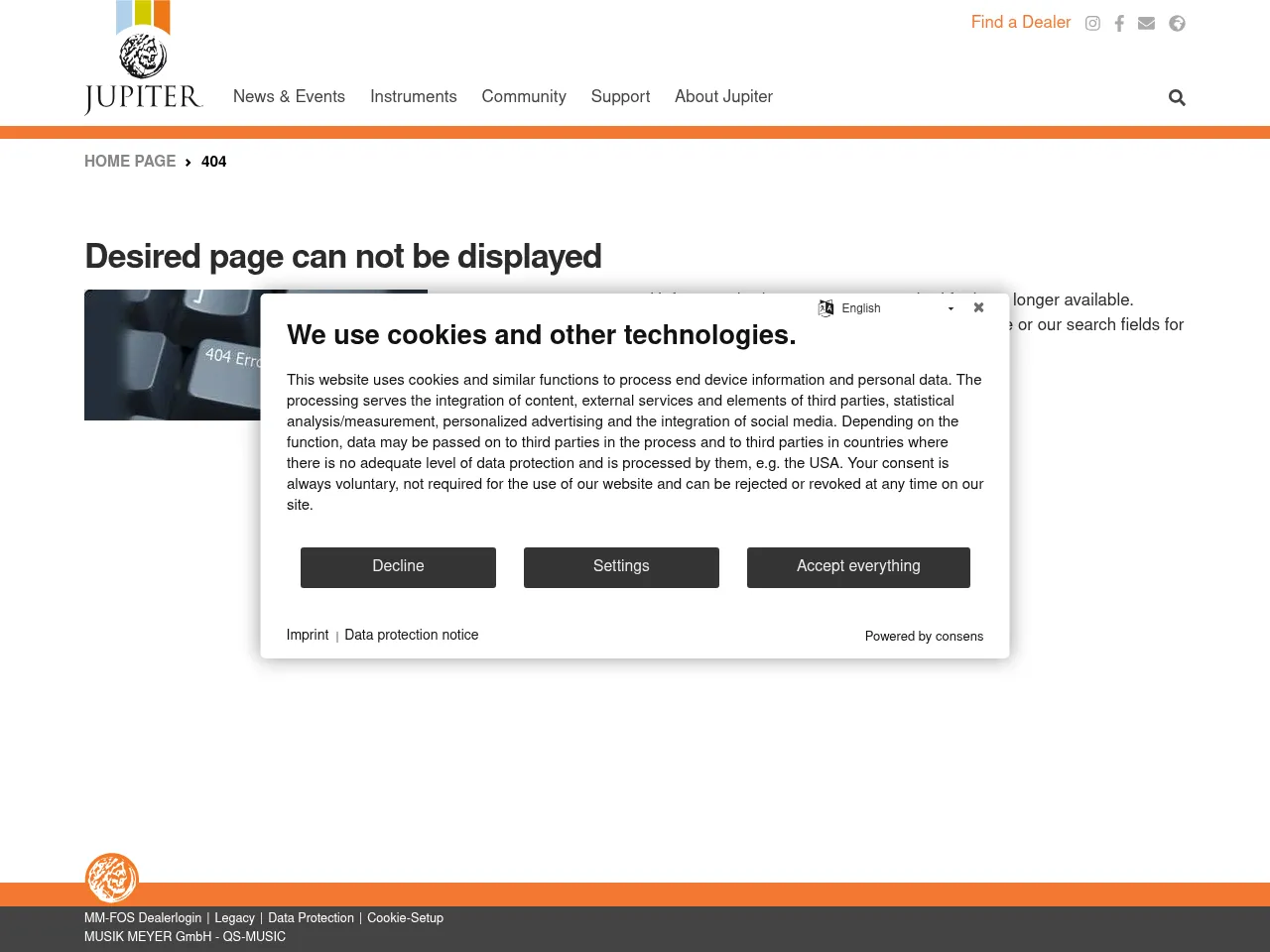1270x952 pixels.
Task: Open the search magnifier icon
Action: (1177, 97)
